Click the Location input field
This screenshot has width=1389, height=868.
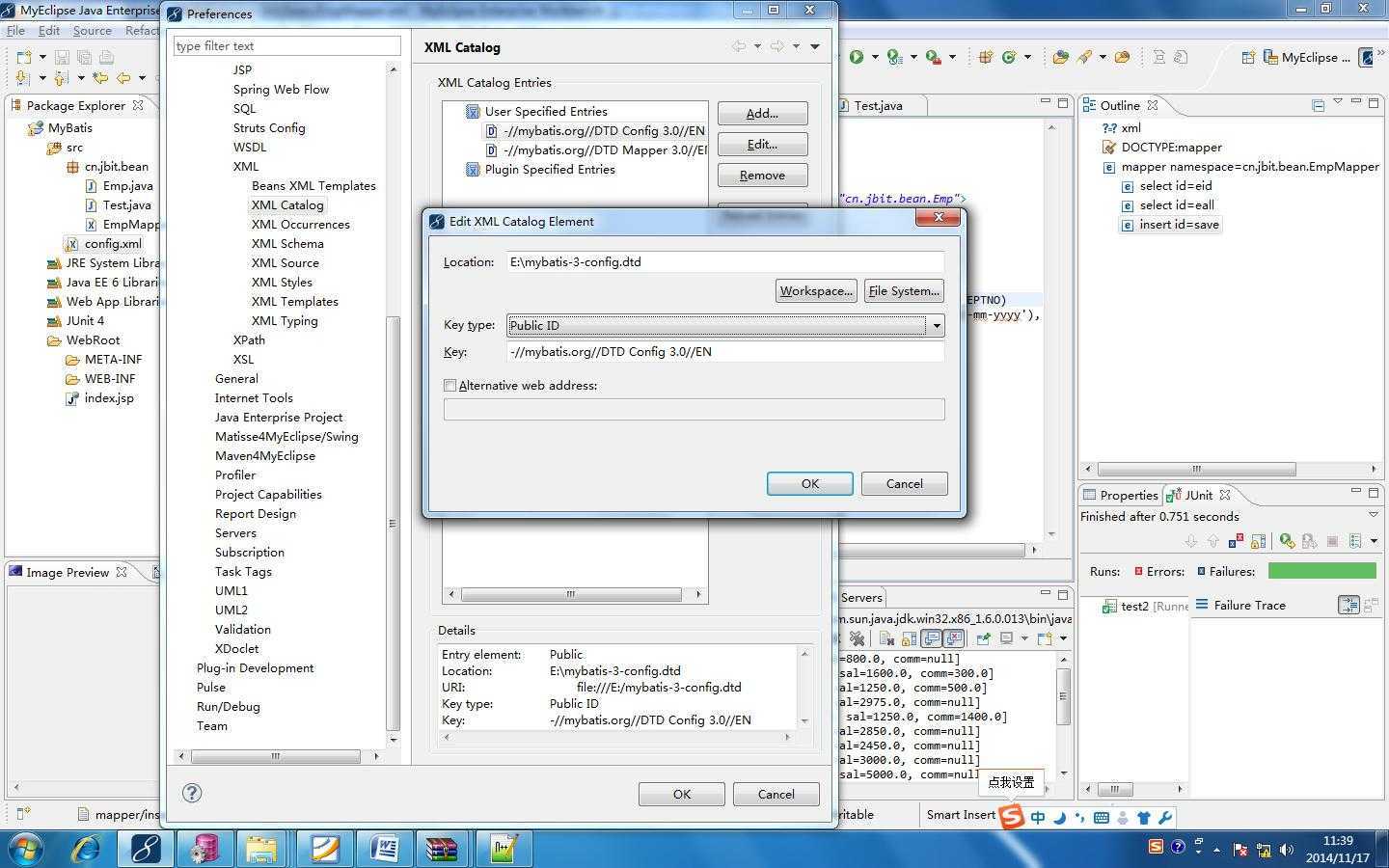coord(725,261)
